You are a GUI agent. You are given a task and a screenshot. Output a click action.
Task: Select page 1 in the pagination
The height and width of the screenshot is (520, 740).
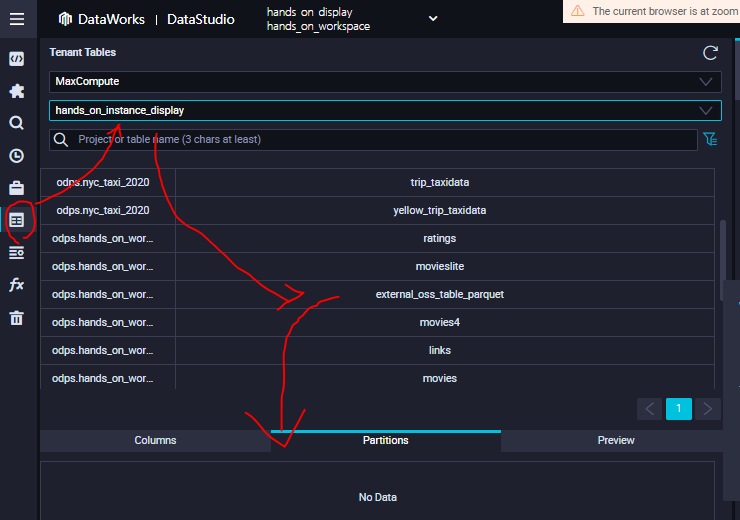click(x=679, y=409)
